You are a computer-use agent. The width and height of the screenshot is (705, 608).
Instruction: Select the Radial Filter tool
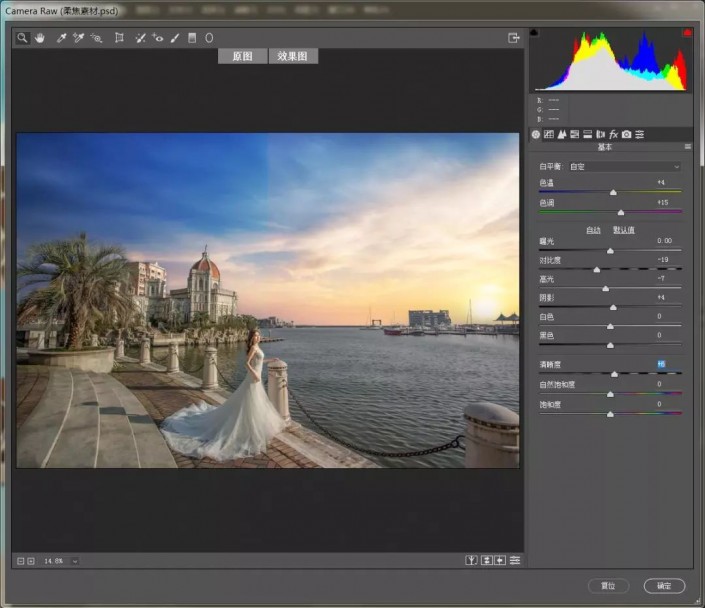point(209,38)
